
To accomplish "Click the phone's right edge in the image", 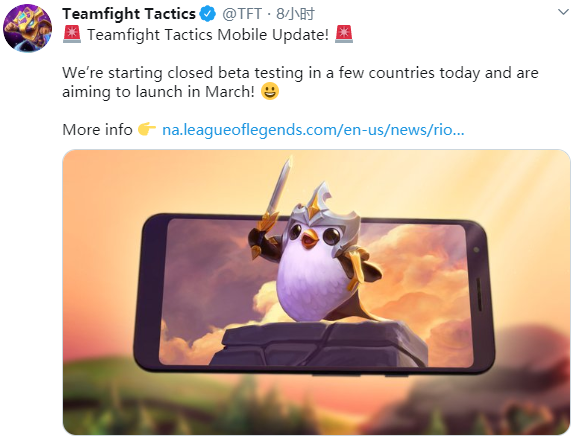I will pyautogui.click(x=482, y=296).
